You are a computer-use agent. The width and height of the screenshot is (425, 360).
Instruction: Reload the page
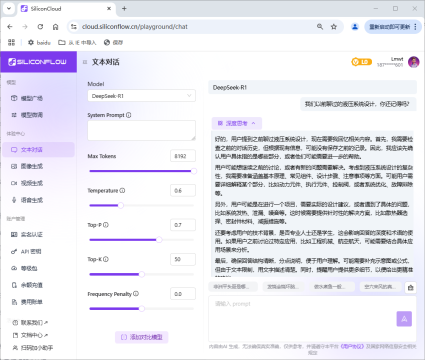tap(40, 27)
